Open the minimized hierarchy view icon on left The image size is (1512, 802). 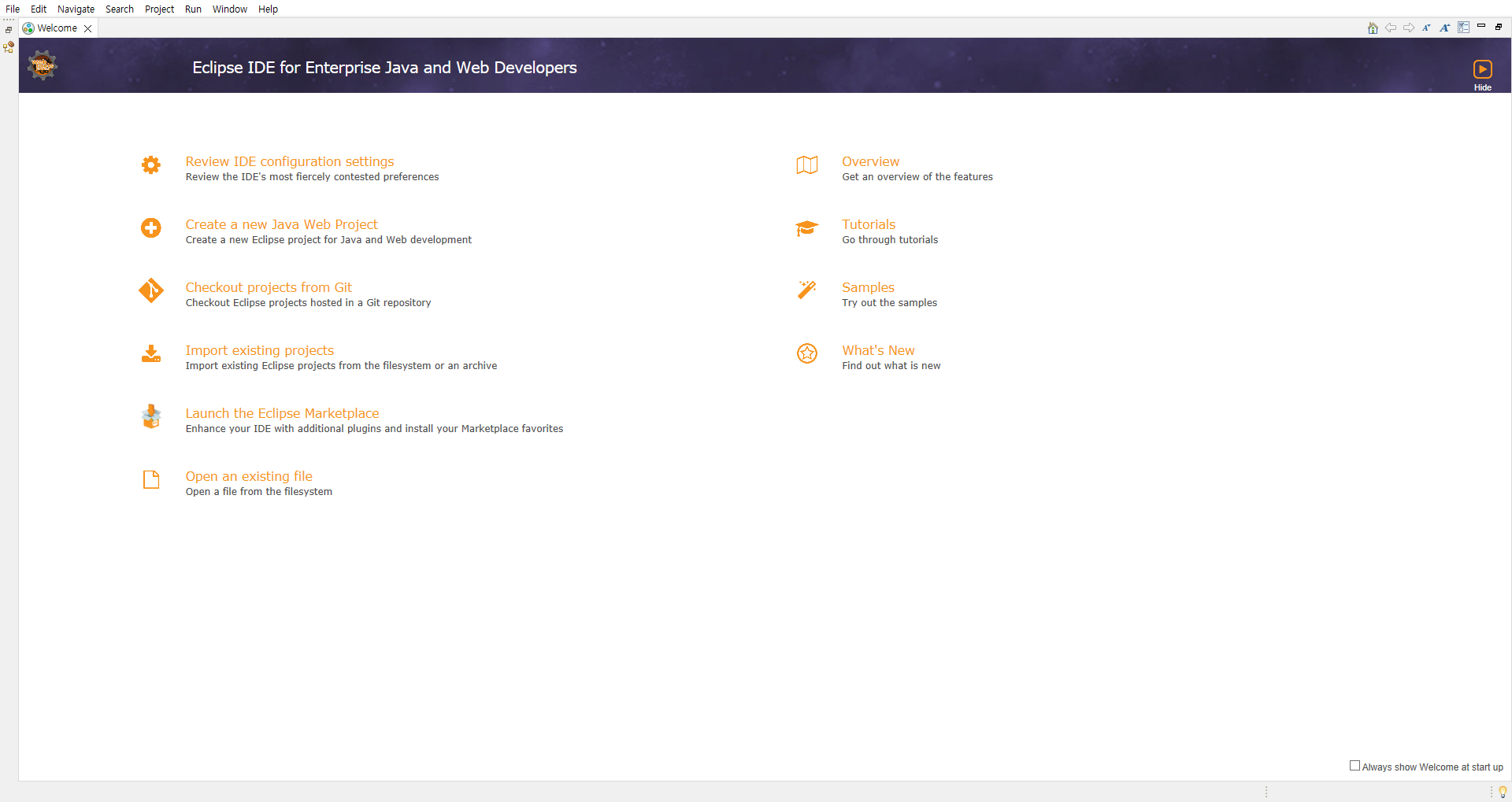9,47
